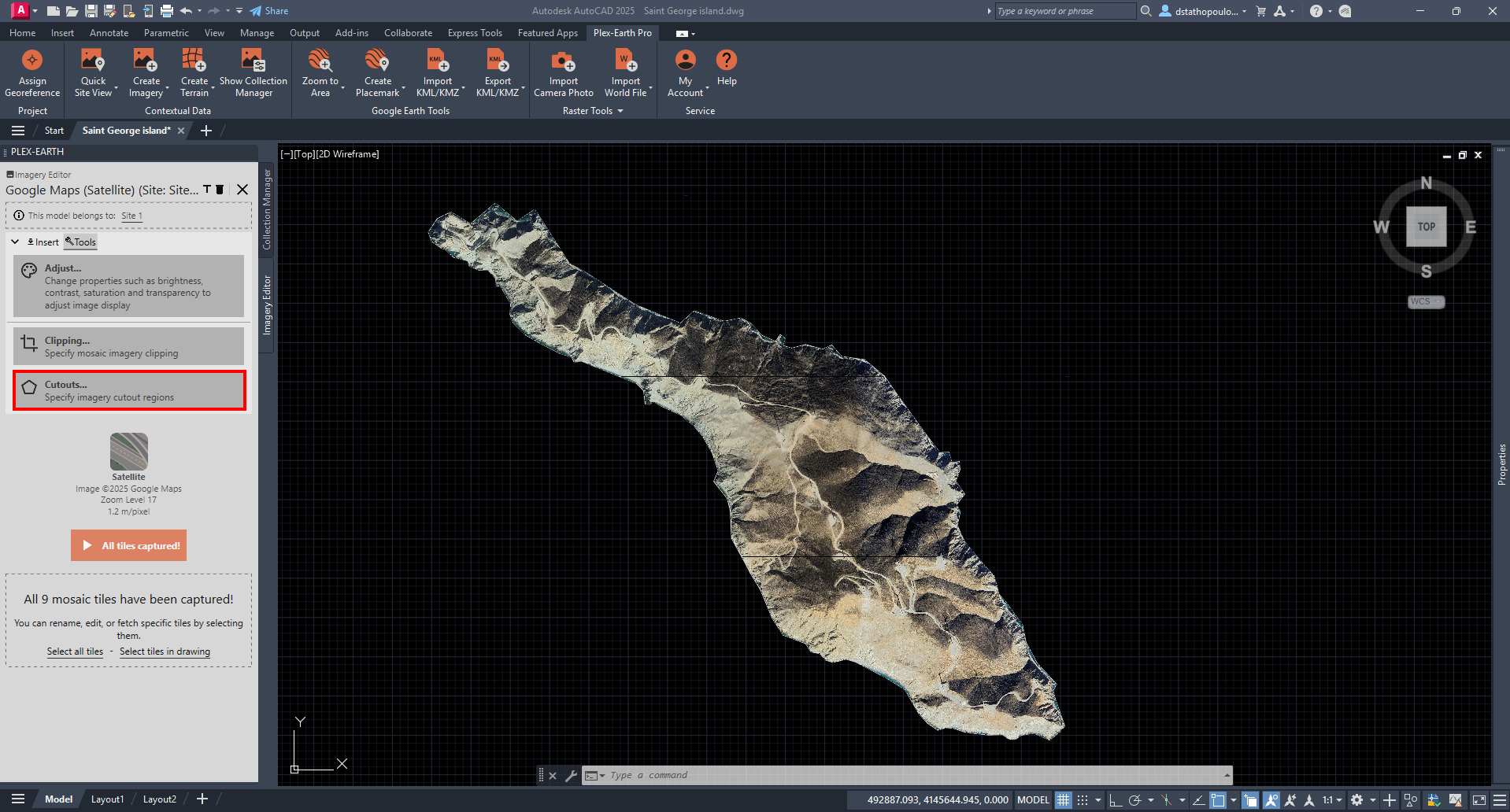Screen dimensions: 1510x812
Task: Click the Site 1 link
Action: [x=131, y=216]
